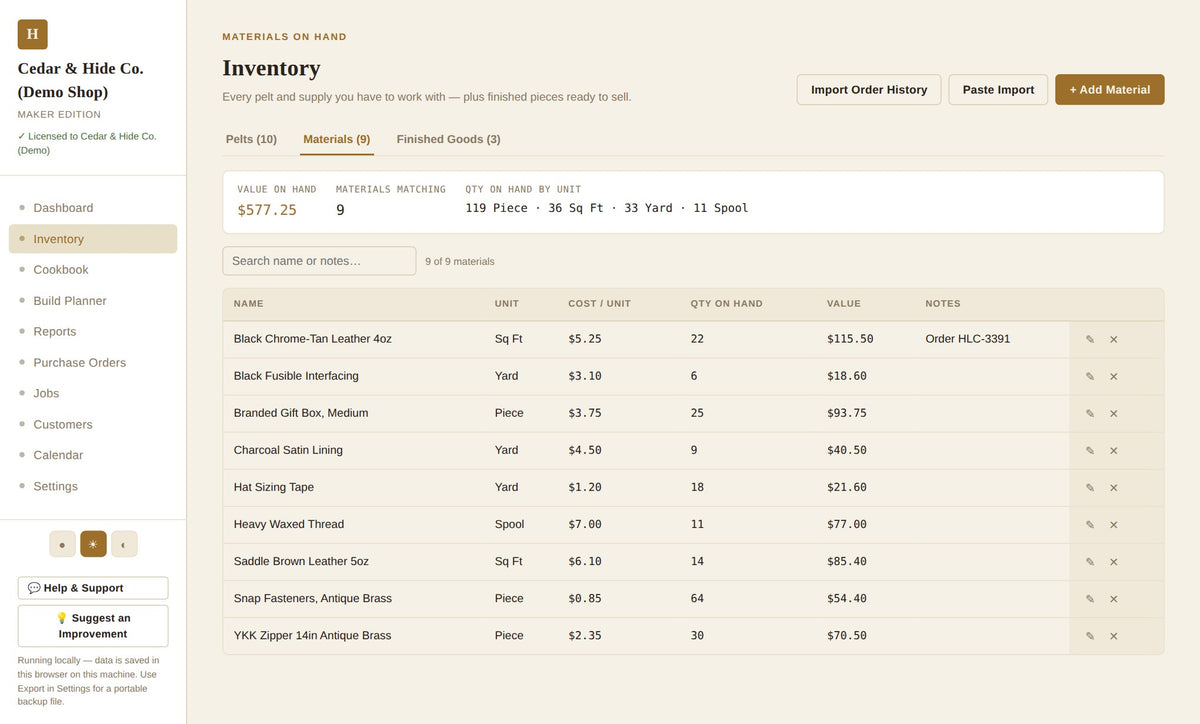Delete the Black Fusible Interfacing material
The width and height of the screenshot is (1200, 724).
[x=1113, y=377]
